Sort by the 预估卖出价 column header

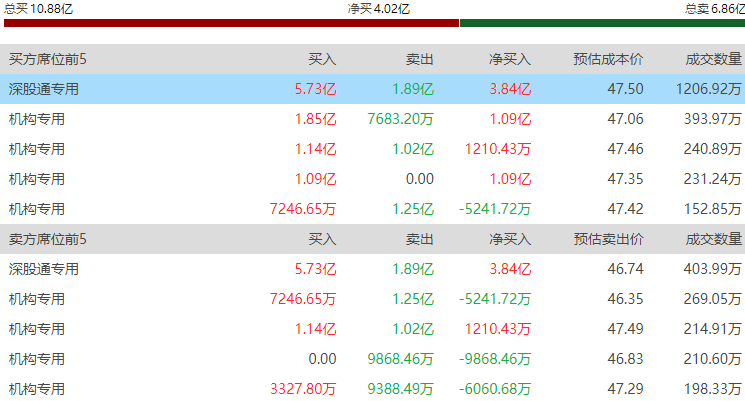coord(608,239)
